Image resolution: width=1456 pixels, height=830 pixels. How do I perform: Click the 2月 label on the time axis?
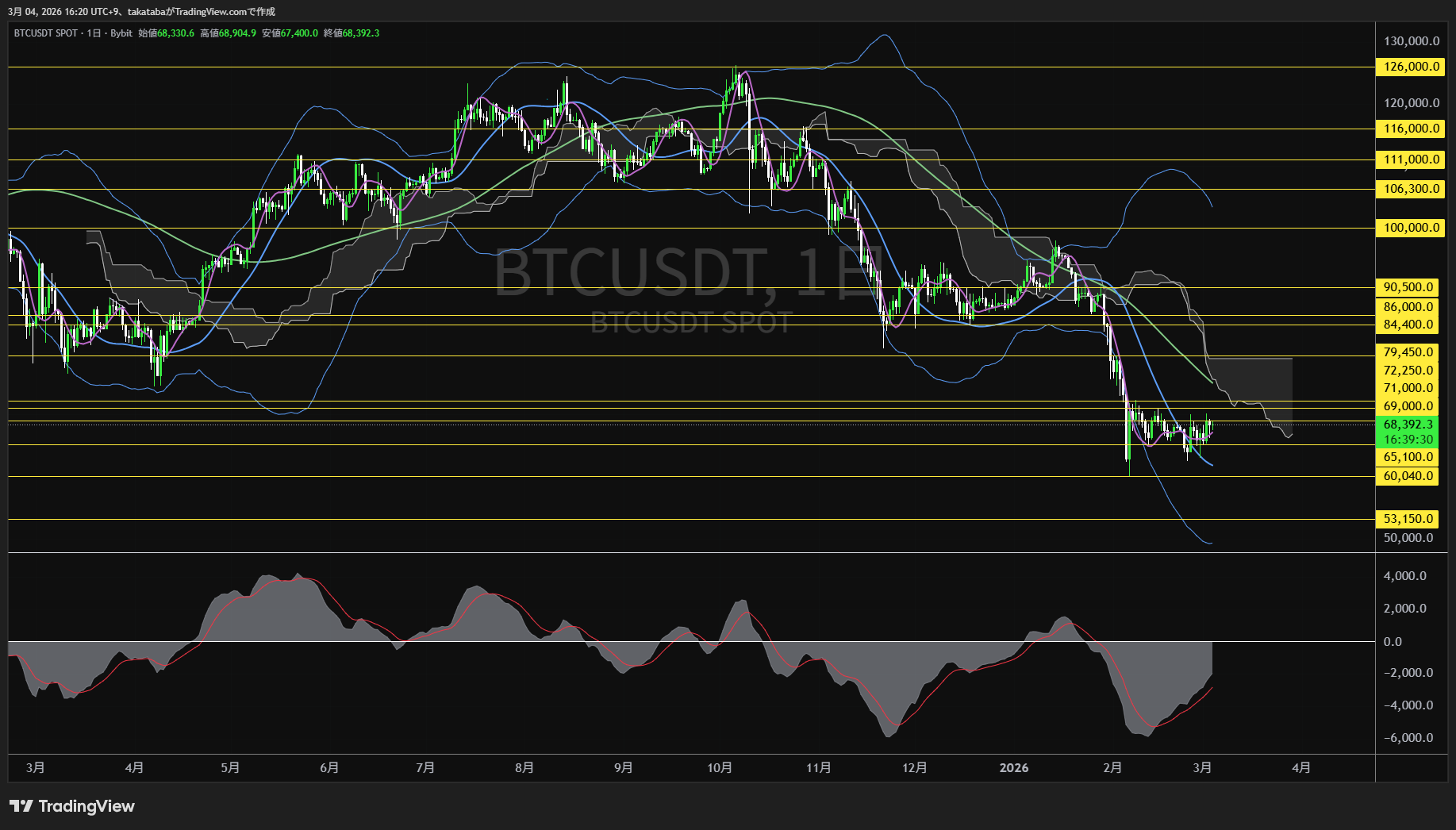tap(1112, 768)
